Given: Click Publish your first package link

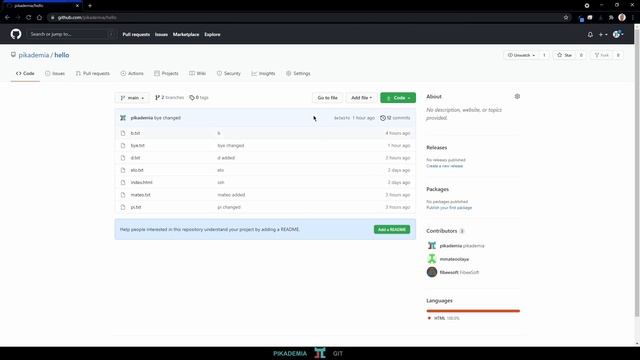Looking at the screenshot, I should 449,208.
